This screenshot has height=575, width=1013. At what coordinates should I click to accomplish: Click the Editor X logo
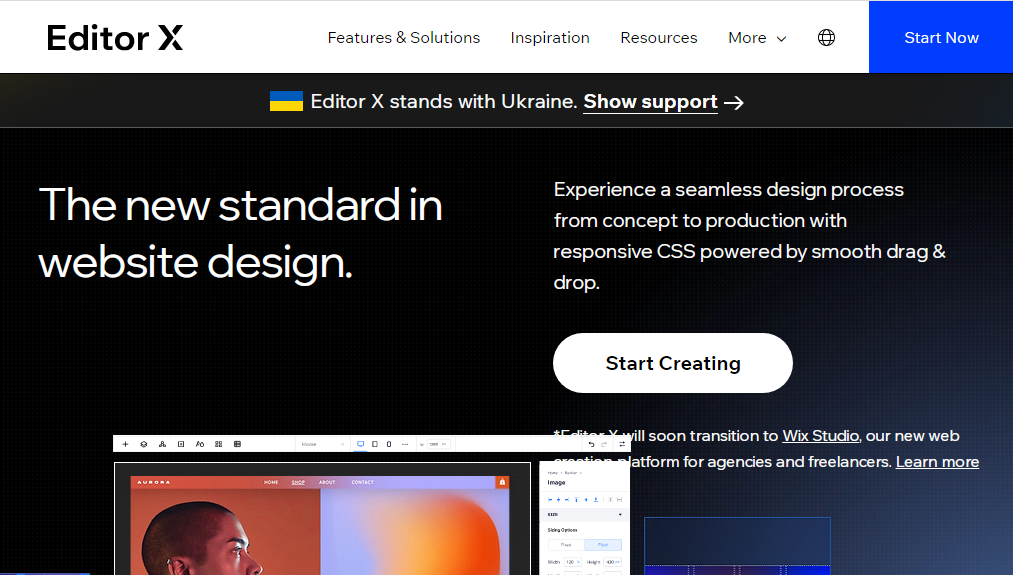(115, 38)
